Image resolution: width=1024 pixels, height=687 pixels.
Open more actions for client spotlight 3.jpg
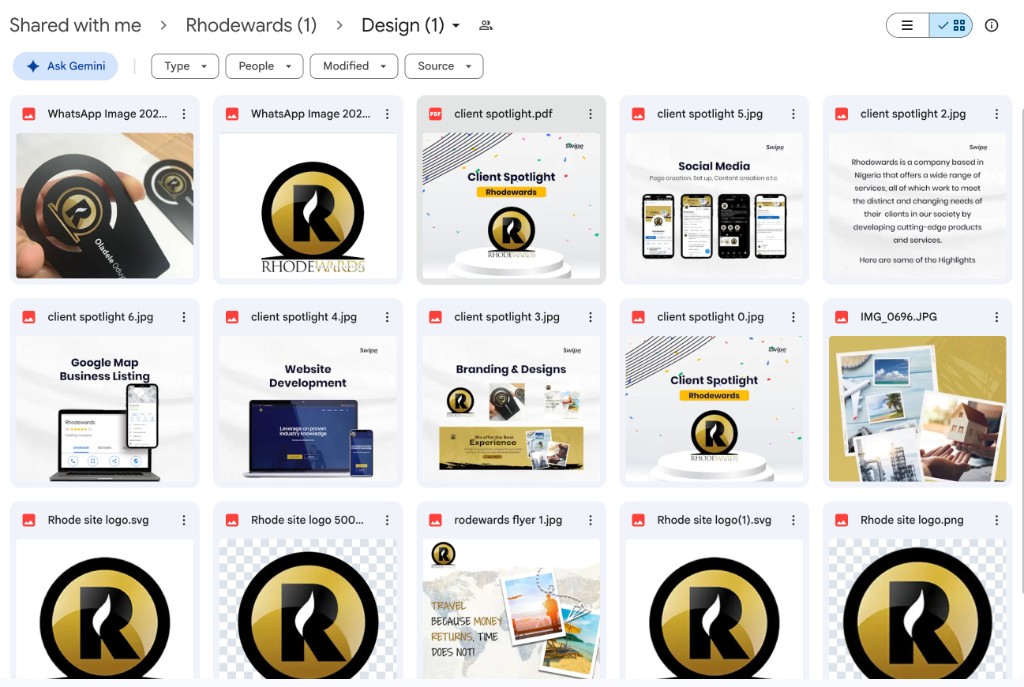(590, 317)
